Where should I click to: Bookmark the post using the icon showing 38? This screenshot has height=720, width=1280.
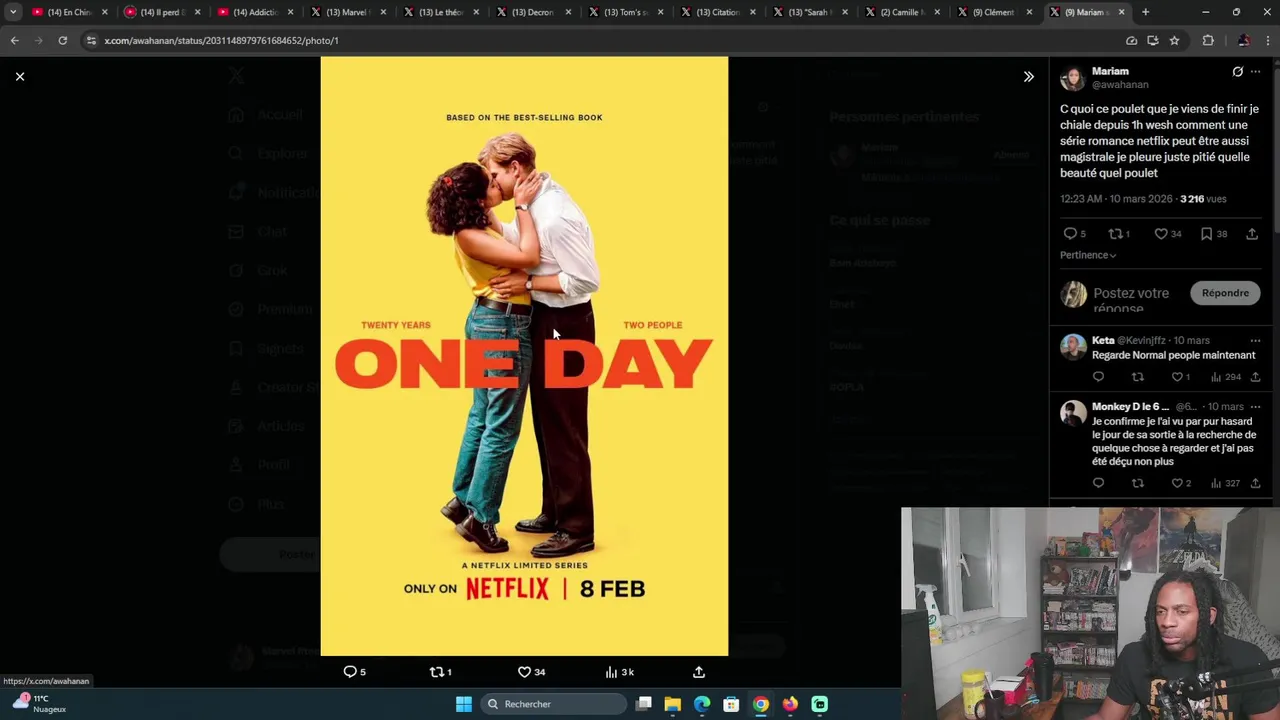click(1206, 234)
